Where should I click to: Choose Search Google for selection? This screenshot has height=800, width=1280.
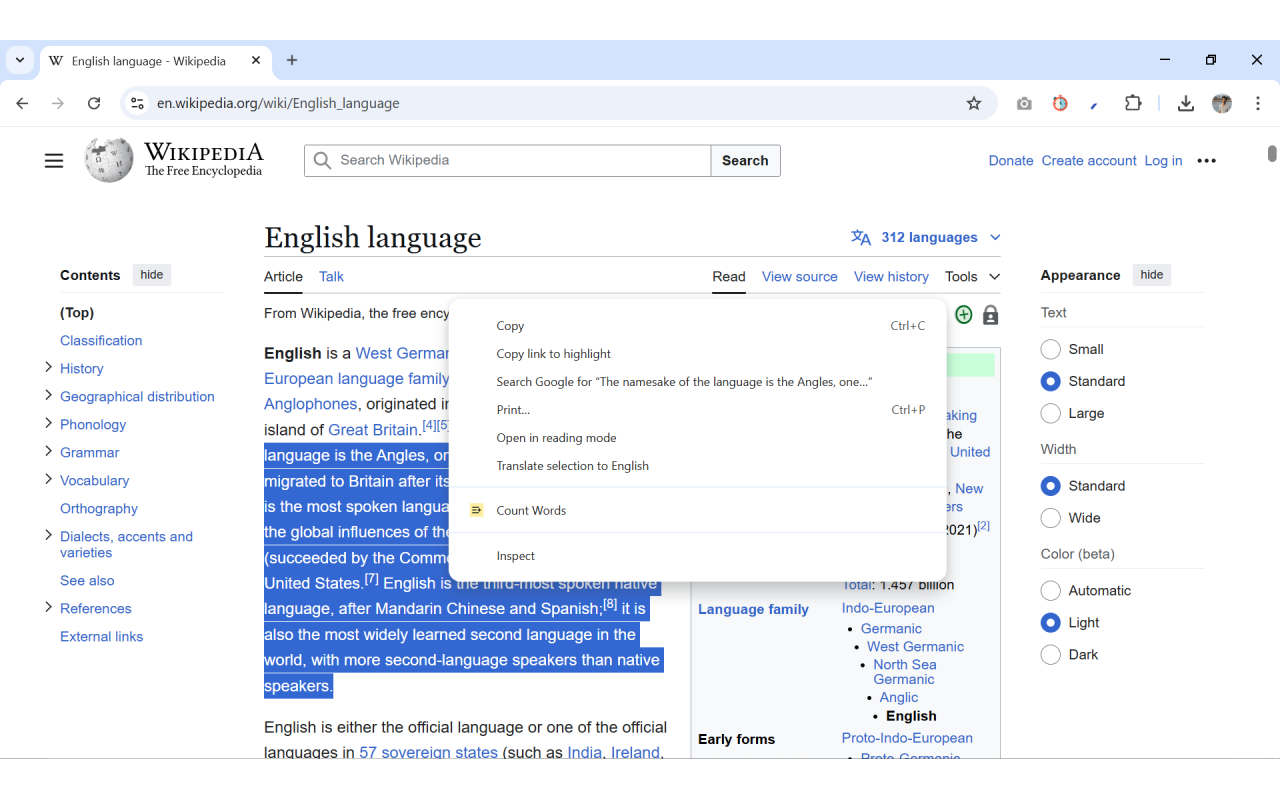(698, 382)
